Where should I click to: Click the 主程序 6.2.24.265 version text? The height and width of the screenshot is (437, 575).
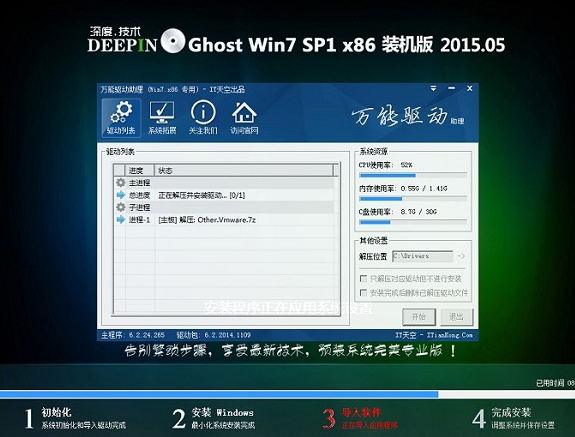click(x=133, y=335)
